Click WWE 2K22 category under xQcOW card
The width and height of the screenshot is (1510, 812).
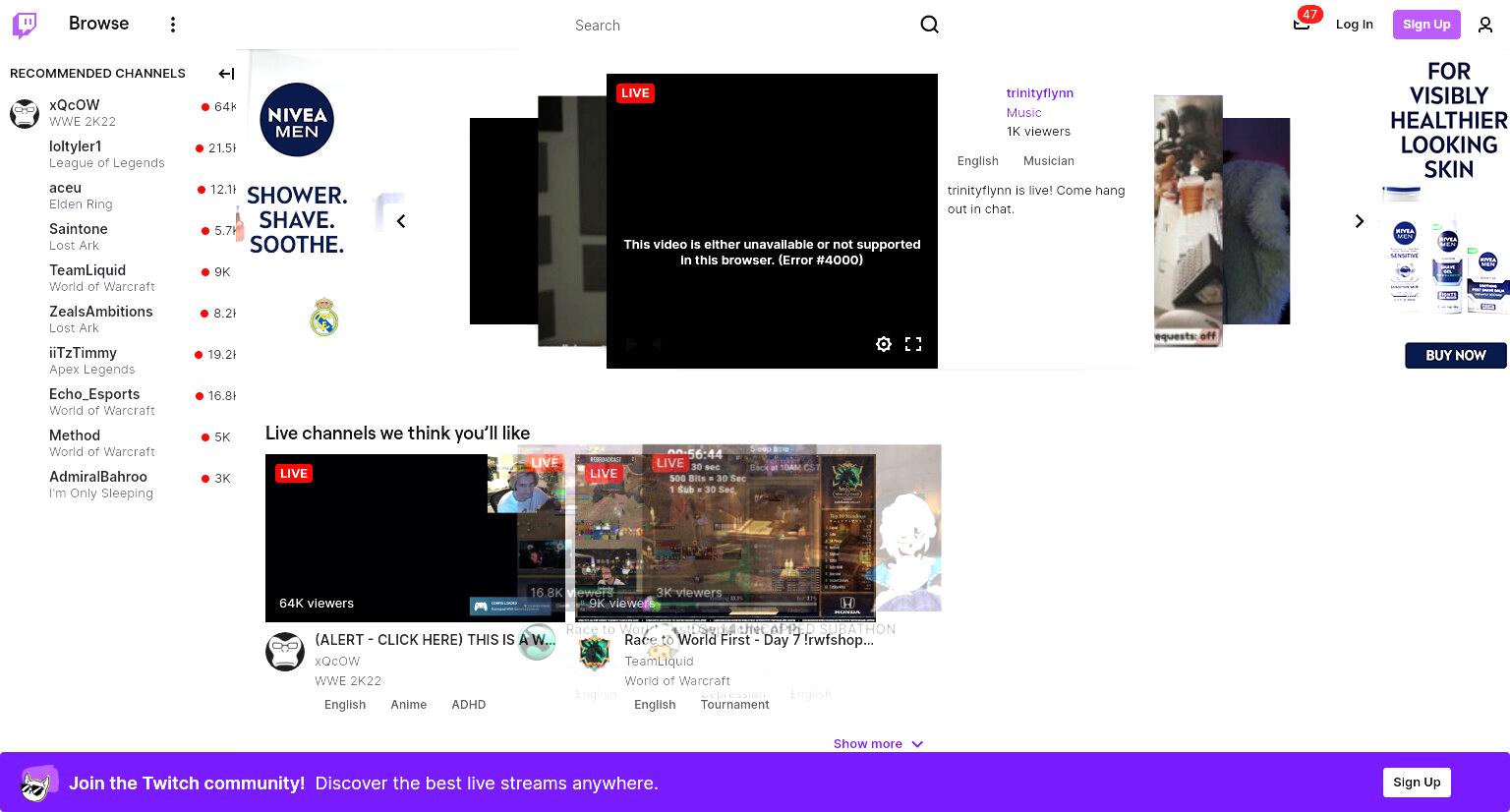348,681
